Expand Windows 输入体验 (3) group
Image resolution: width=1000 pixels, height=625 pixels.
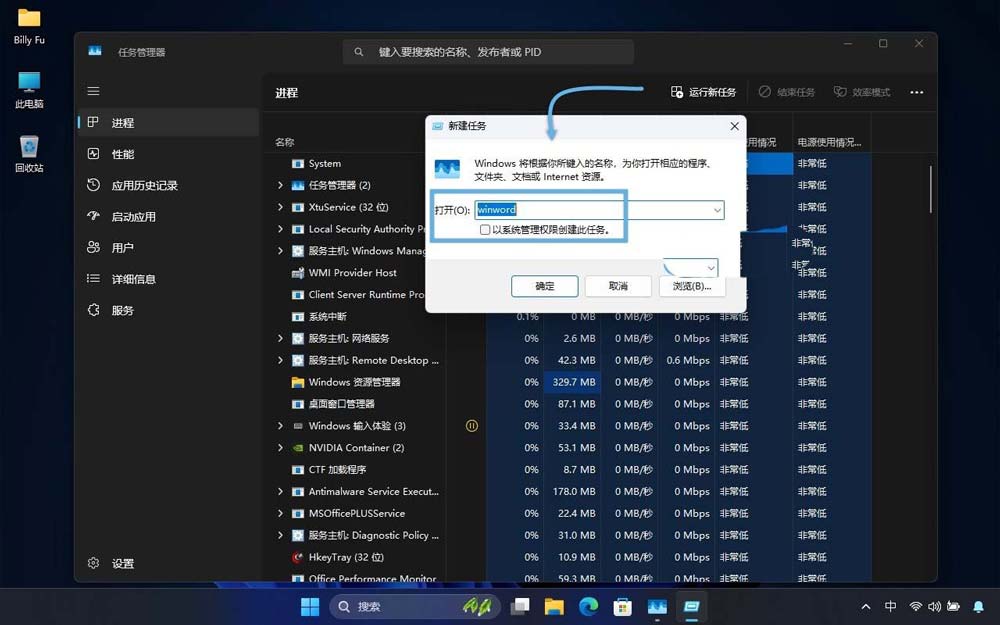click(x=280, y=425)
